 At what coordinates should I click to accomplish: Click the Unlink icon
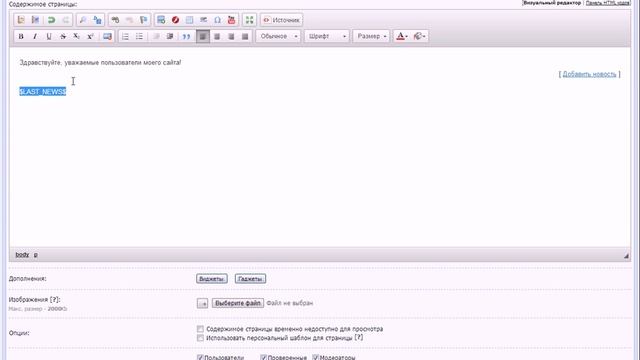[129, 20]
